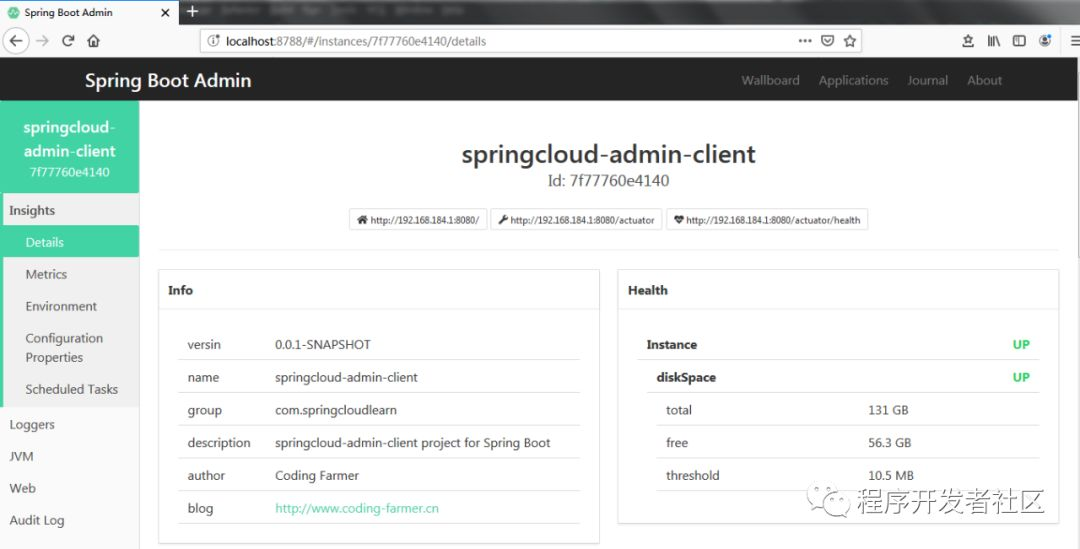
Task: Click the diskSpace label in Health
Action: click(686, 377)
